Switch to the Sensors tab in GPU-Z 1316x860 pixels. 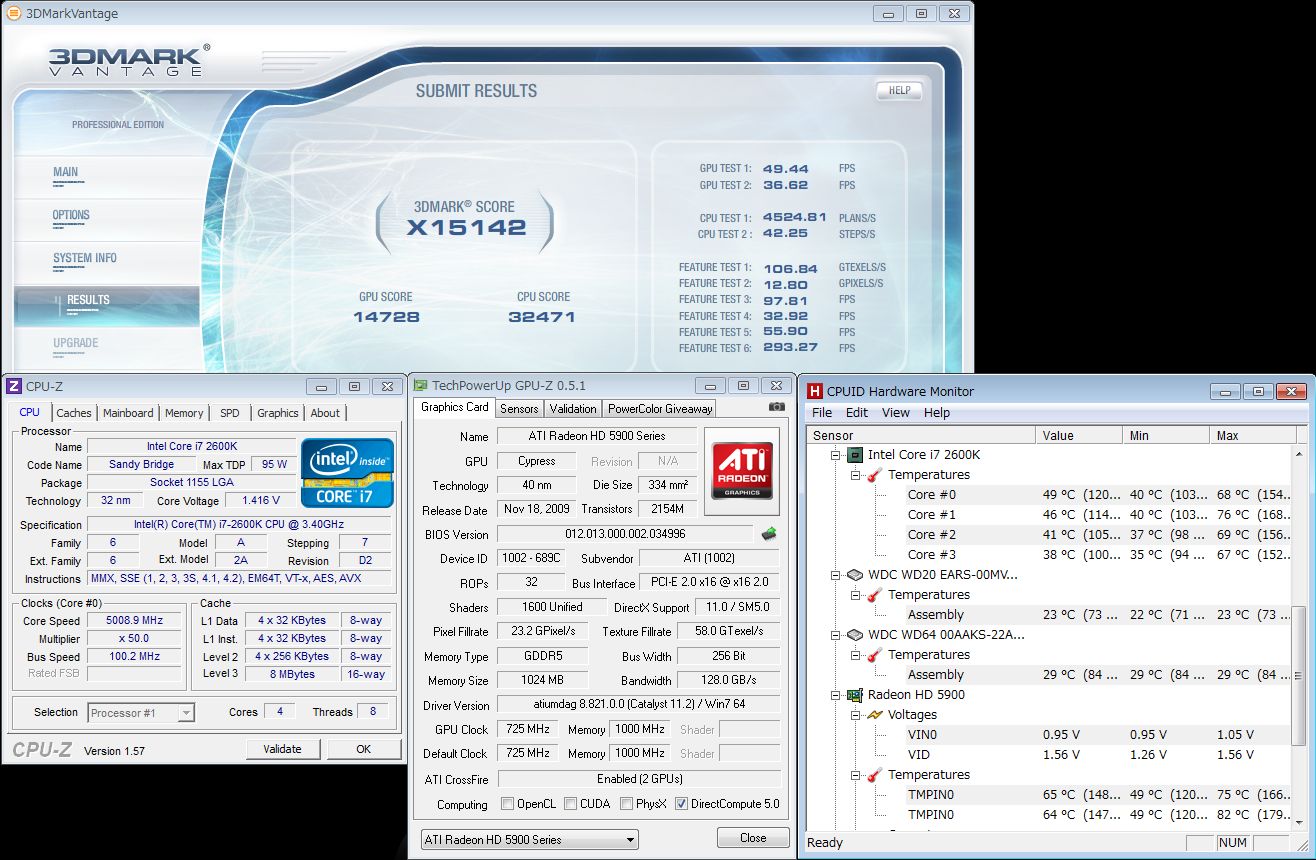click(519, 408)
